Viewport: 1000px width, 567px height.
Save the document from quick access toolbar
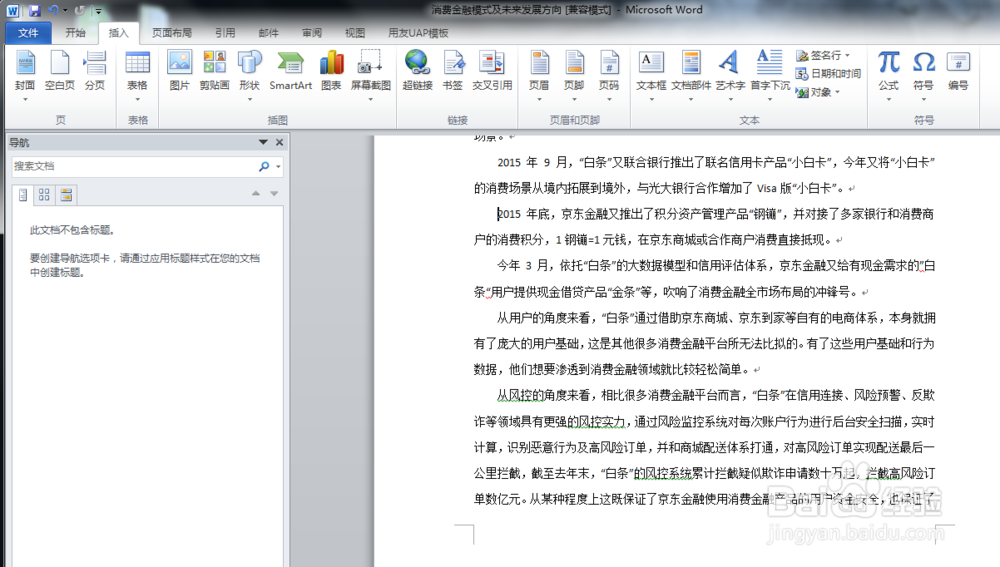[34, 10]
